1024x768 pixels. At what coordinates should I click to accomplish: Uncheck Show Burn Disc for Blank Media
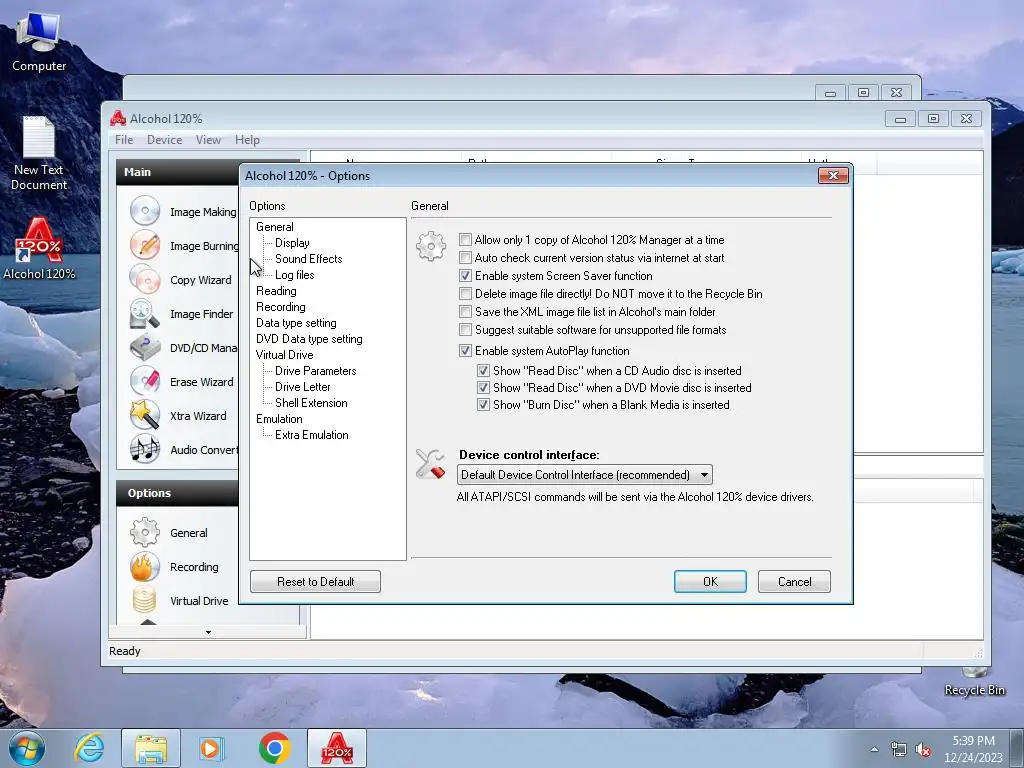point(483,404)
